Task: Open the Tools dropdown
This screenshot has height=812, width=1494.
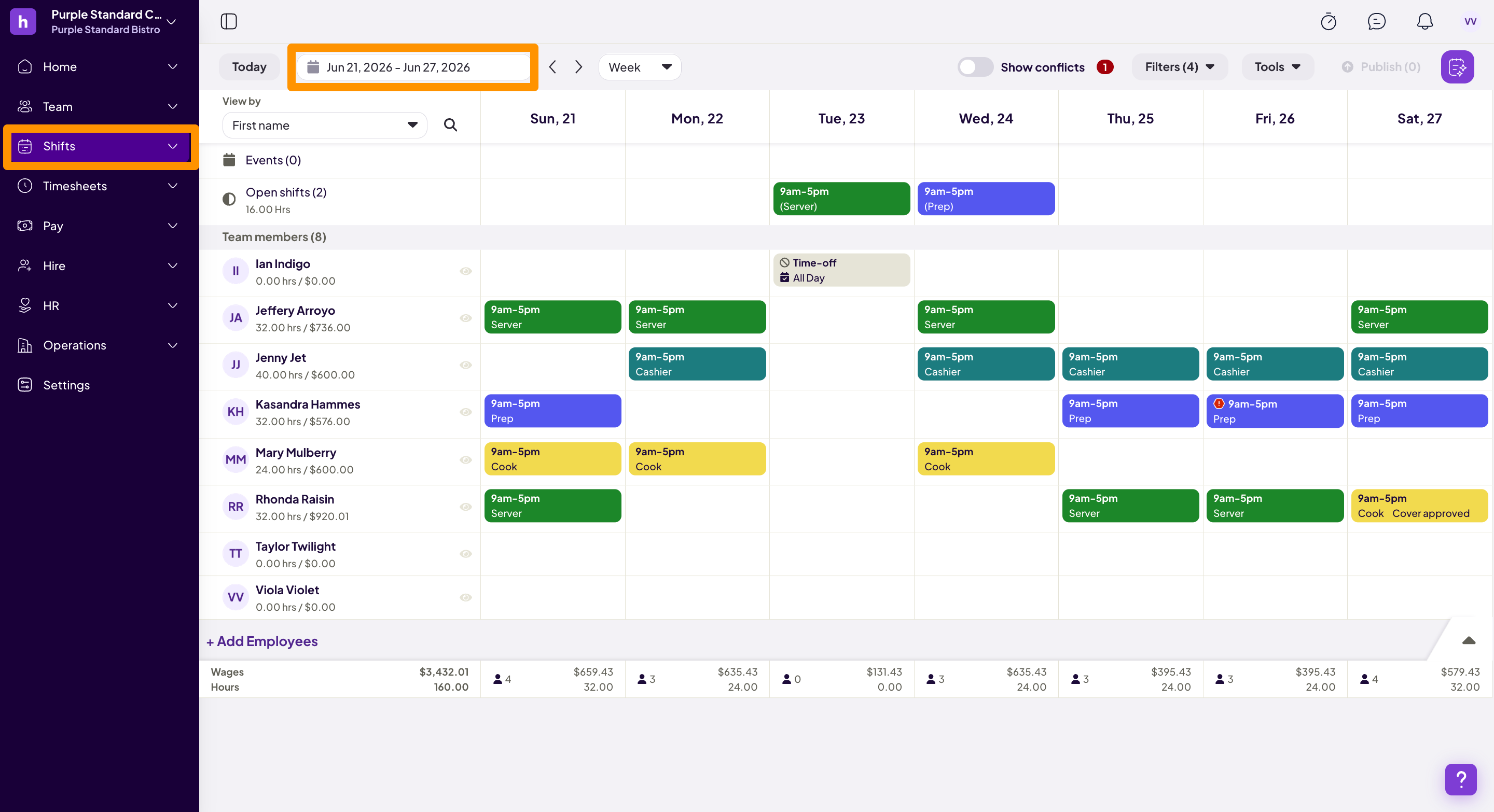Action: click(x=1277, y=67)
